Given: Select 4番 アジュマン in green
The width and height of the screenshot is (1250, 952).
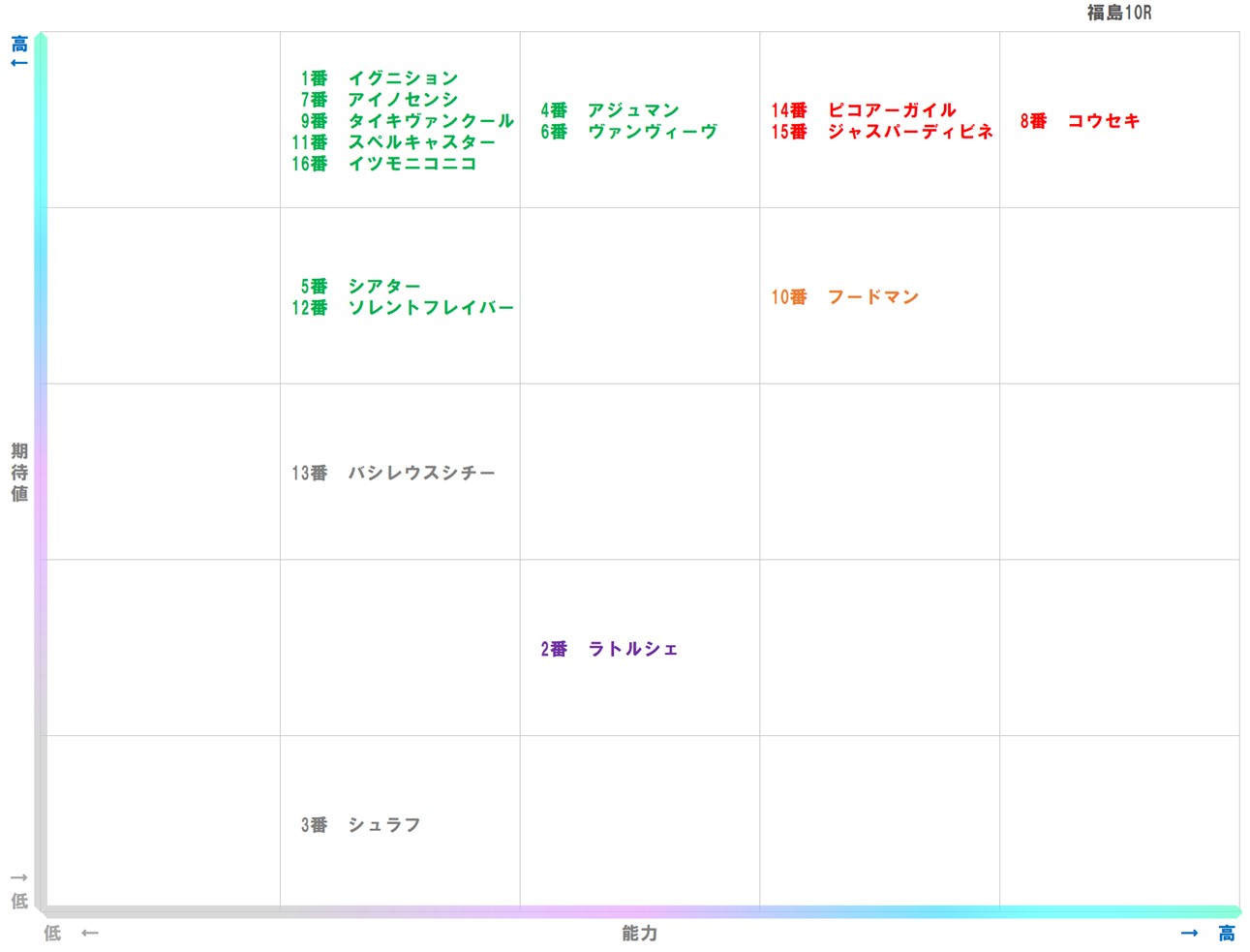Looking at the screenshot, I should click(x=610, y=110).
